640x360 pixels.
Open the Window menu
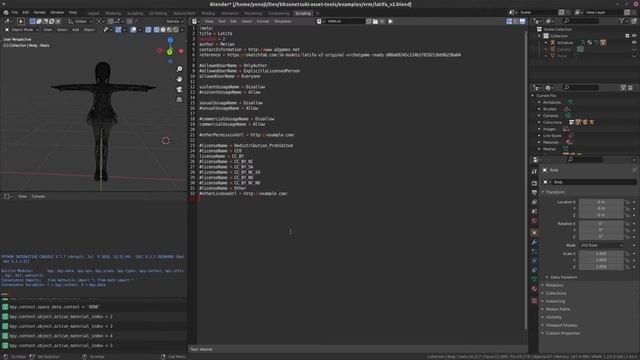coord(57,13)
